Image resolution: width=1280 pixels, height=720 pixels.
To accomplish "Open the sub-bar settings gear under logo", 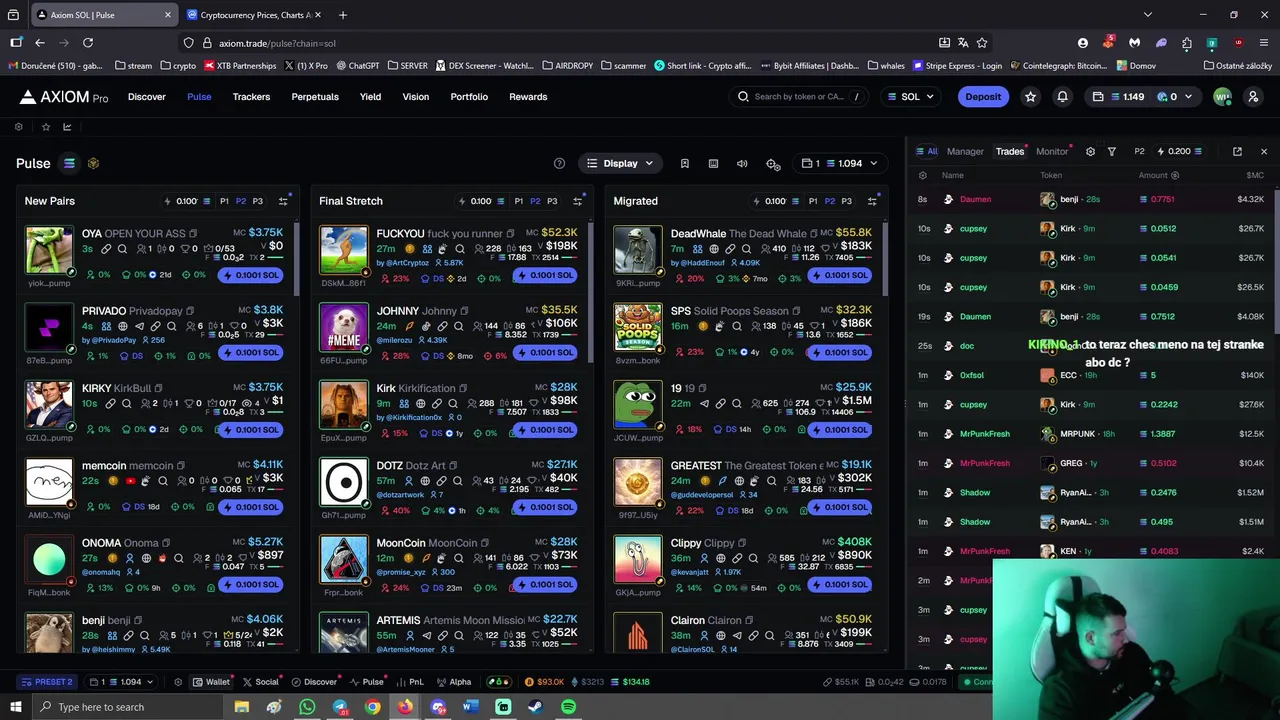I will 18,127.
